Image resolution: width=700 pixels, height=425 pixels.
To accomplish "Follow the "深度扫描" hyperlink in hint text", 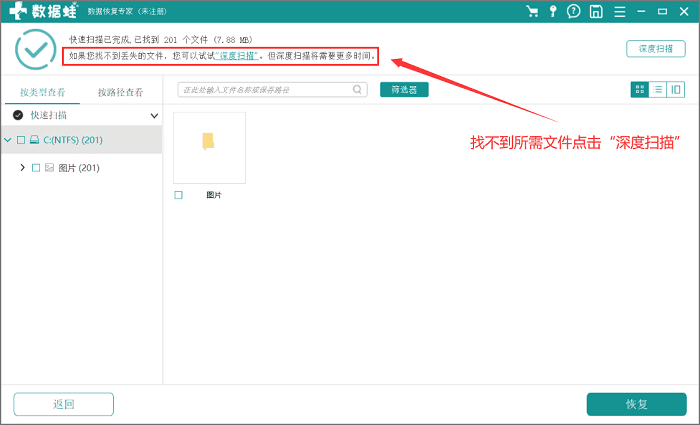I will point(237,56).
